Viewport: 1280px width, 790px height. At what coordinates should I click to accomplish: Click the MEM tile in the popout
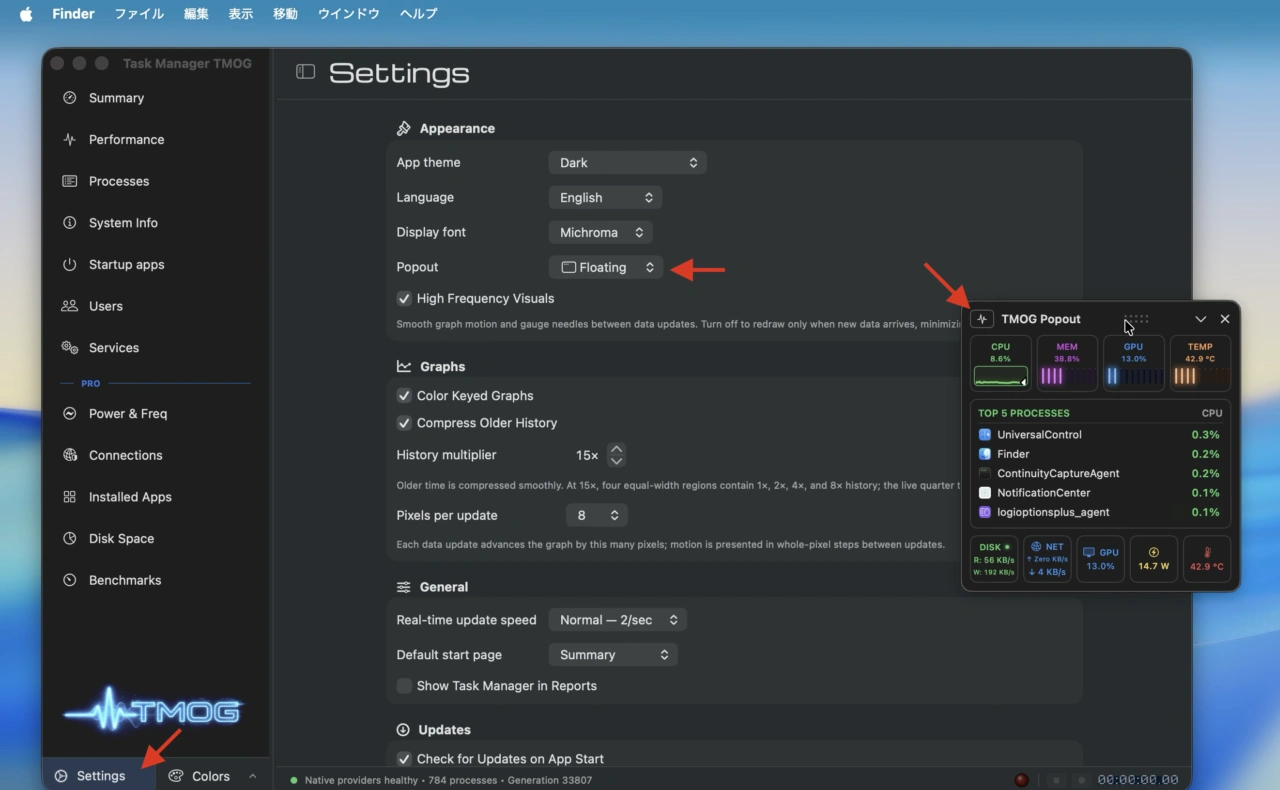click(x=1067, y=363)
